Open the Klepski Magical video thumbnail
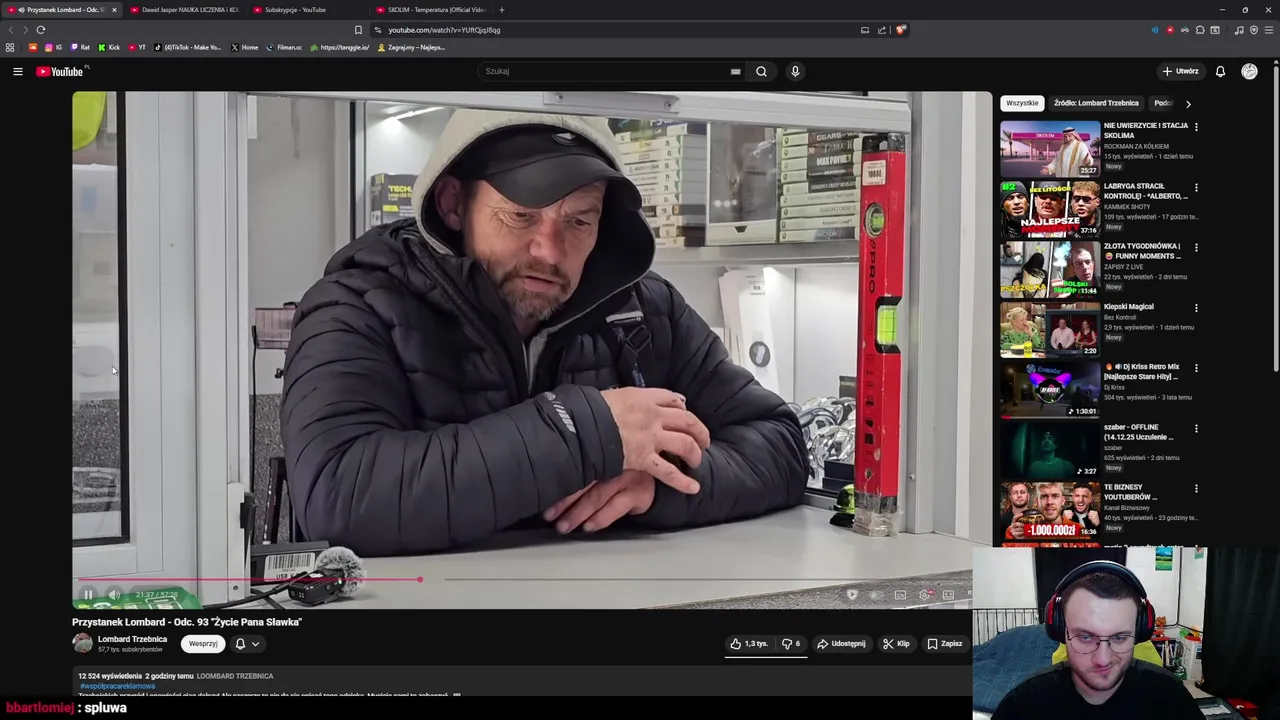 click(x=1050, y=330)
